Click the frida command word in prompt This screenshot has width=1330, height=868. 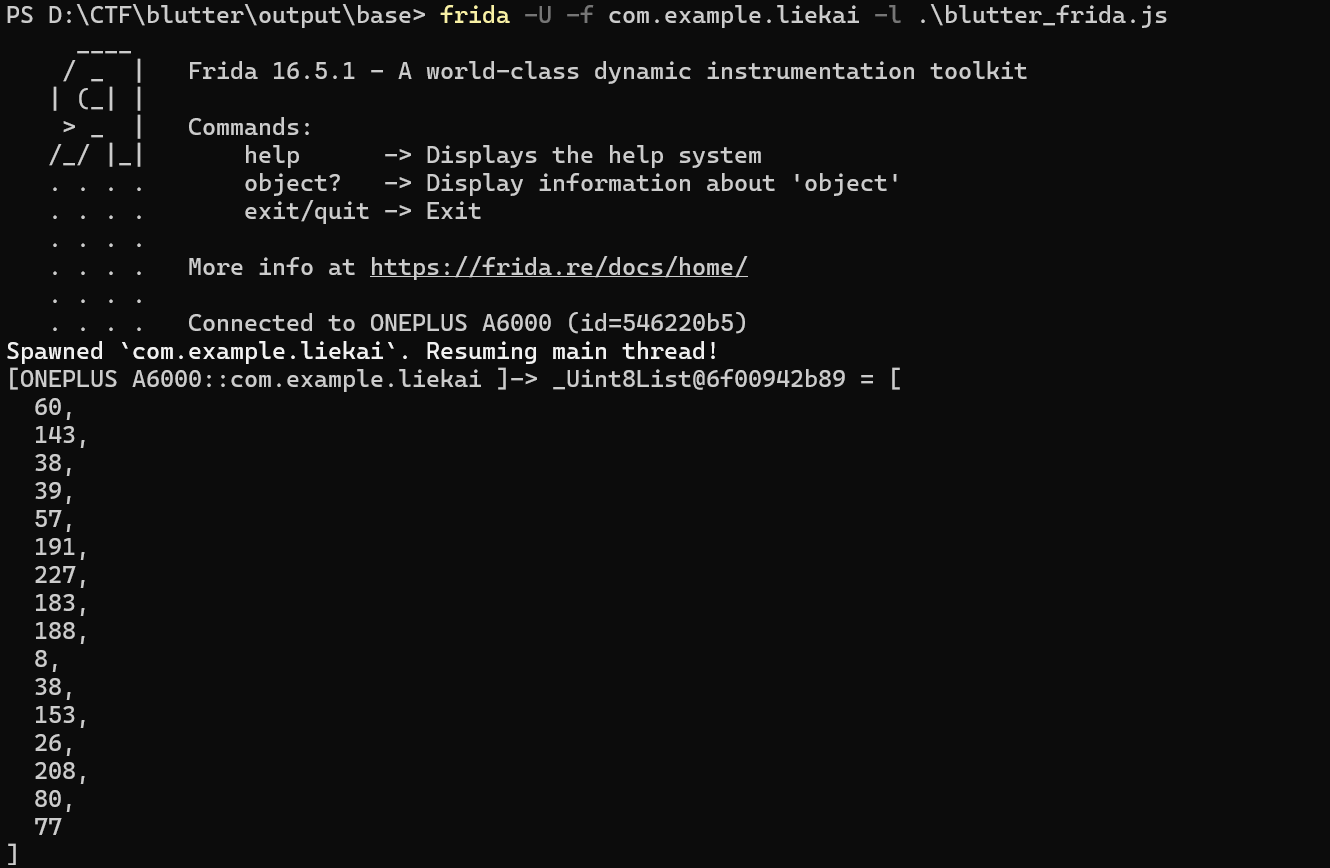click(475, 15)
